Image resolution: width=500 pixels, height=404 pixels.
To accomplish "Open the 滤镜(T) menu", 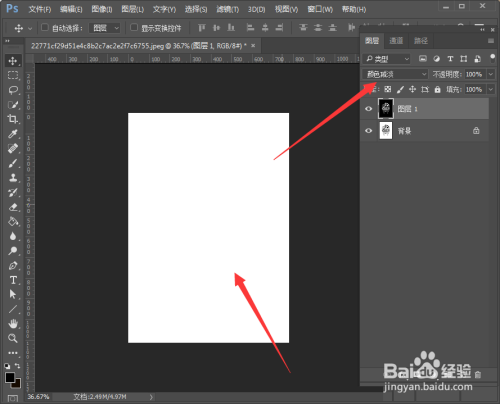I will click(x=227, y=9).
